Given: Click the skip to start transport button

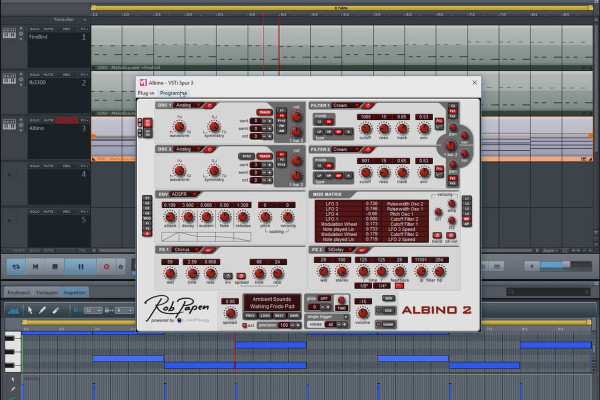Looking at the screenshot, I should click(x=36, y=266).
